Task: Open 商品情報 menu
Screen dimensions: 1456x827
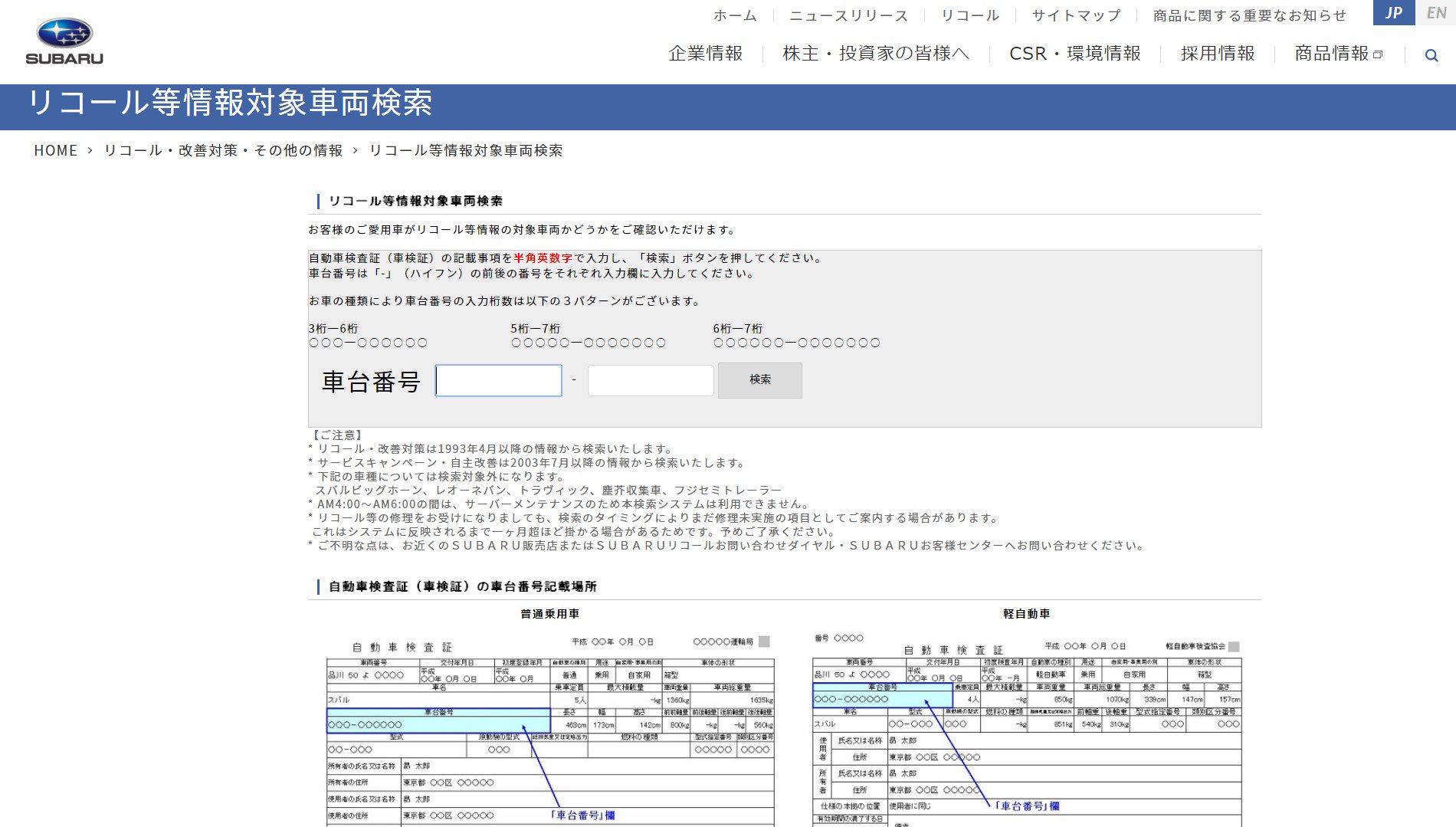Action: coord(1332,54)
